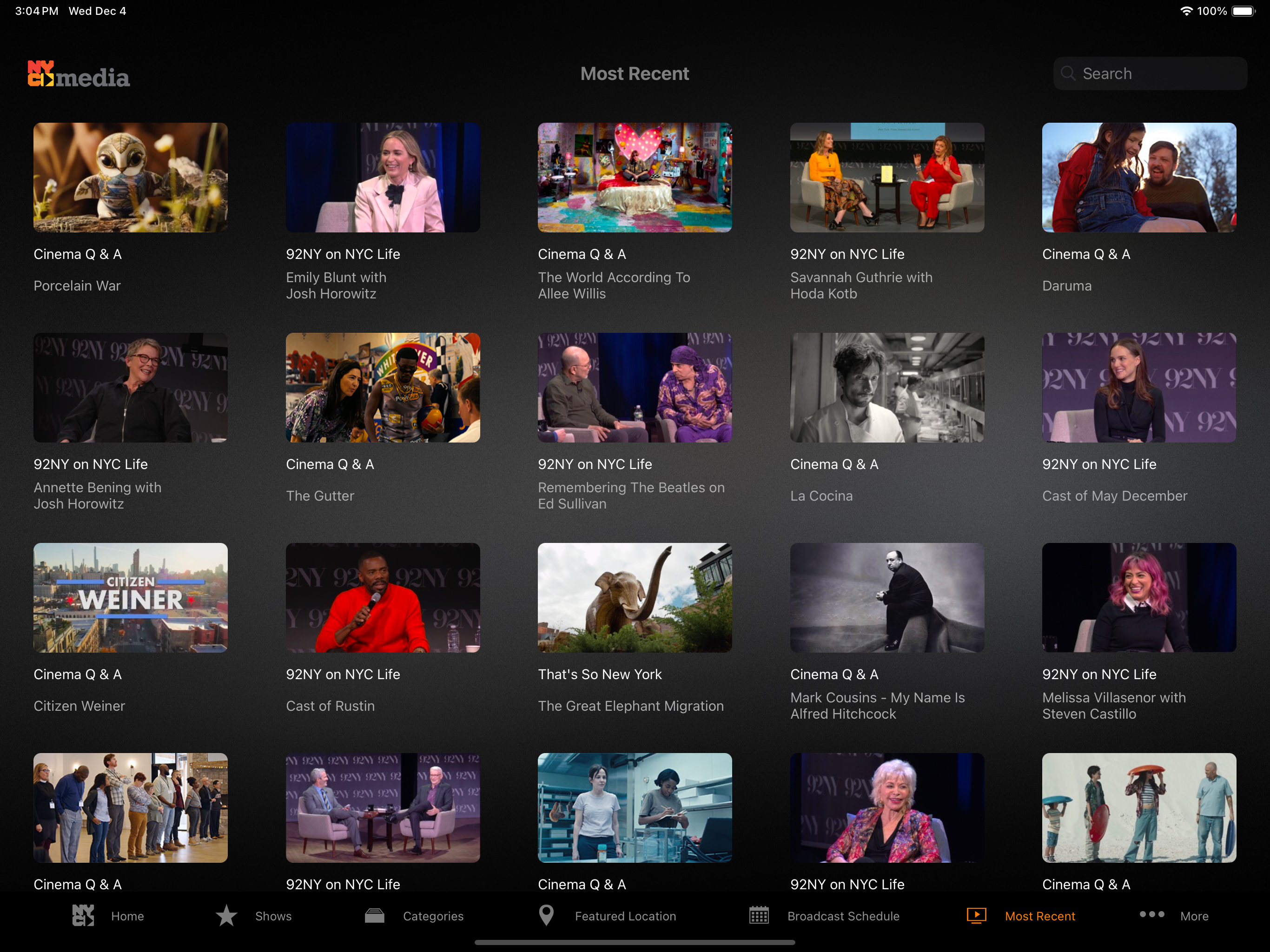Open Cast of May December thumbnail
Screen dimensions: 1270x952
[1139, 388]
